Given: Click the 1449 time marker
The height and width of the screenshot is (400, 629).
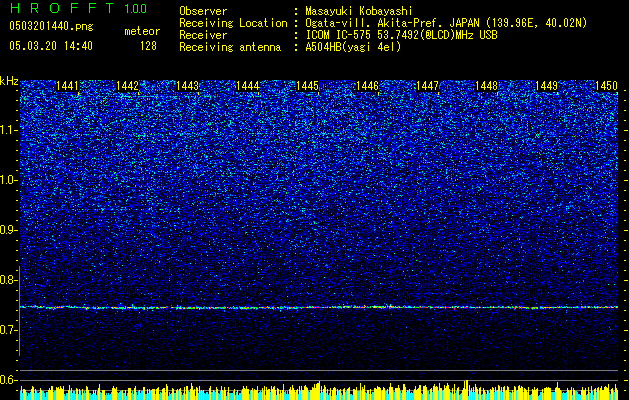Looking at the screenshot, I should [547, 86].
